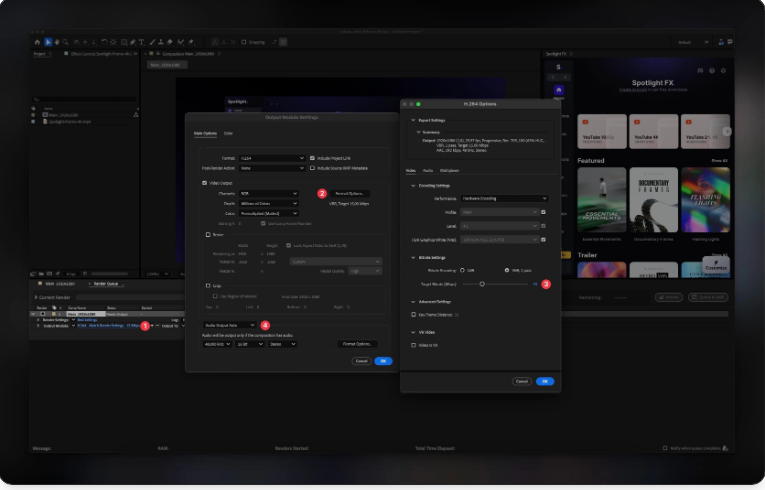765x490 pixels.
Task: Click the next arrow on YouTube cards row
Action: point(726,131)
